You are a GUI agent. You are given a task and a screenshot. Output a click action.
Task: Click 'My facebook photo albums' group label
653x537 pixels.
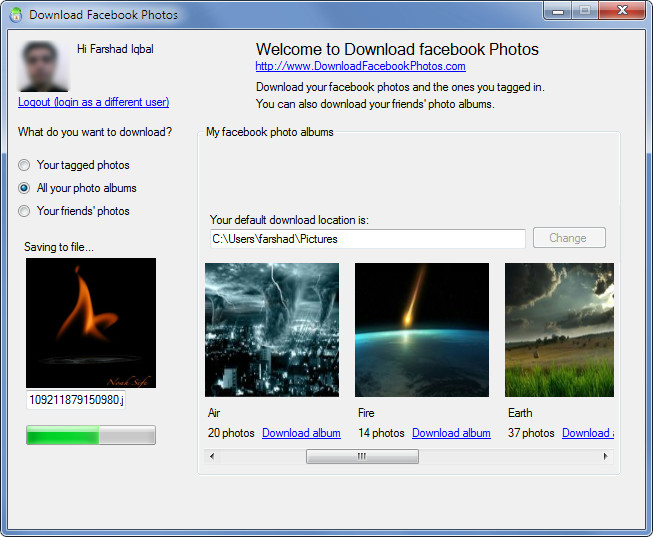coord(270,132)
